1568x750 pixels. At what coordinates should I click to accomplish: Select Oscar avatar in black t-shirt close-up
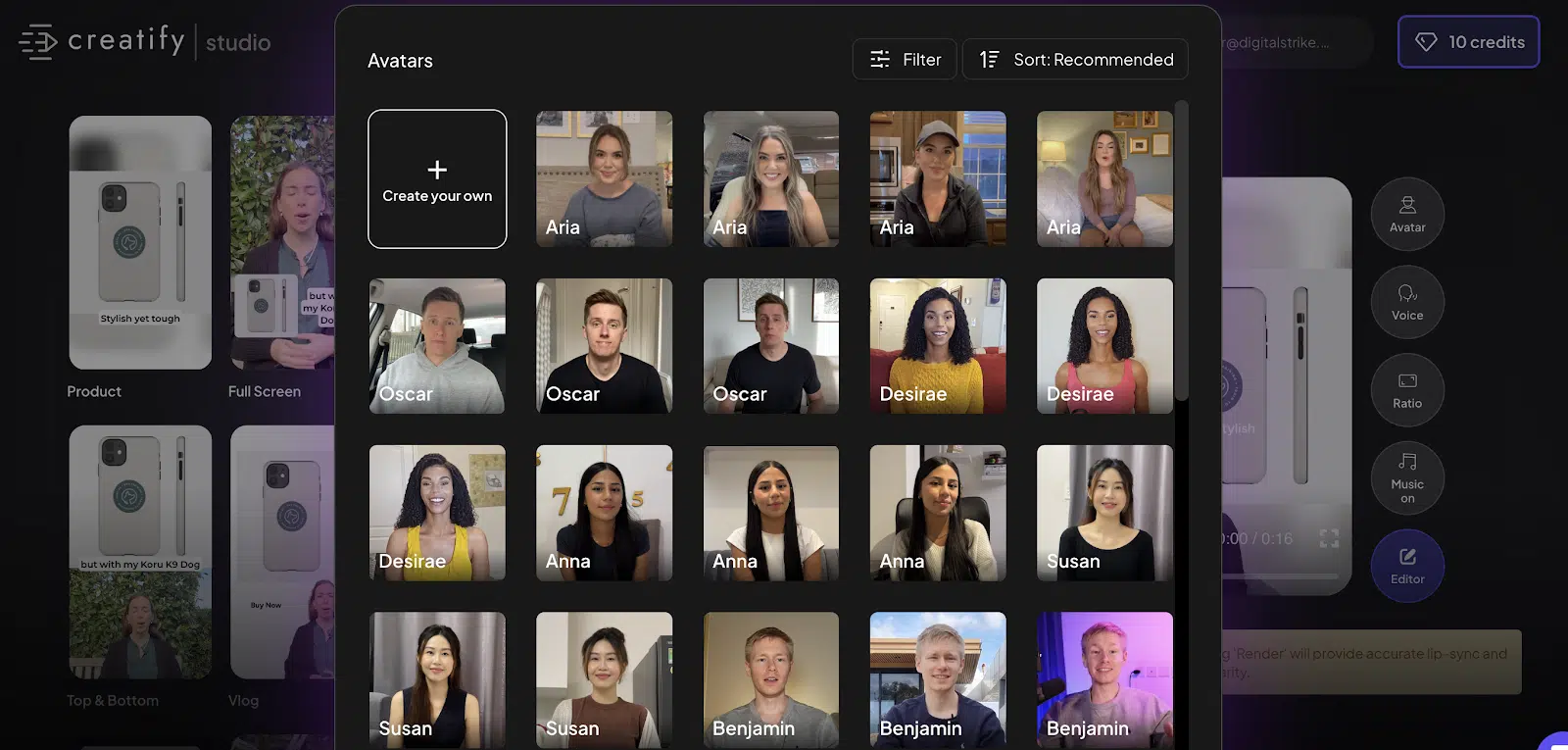(x=605, y=346)
